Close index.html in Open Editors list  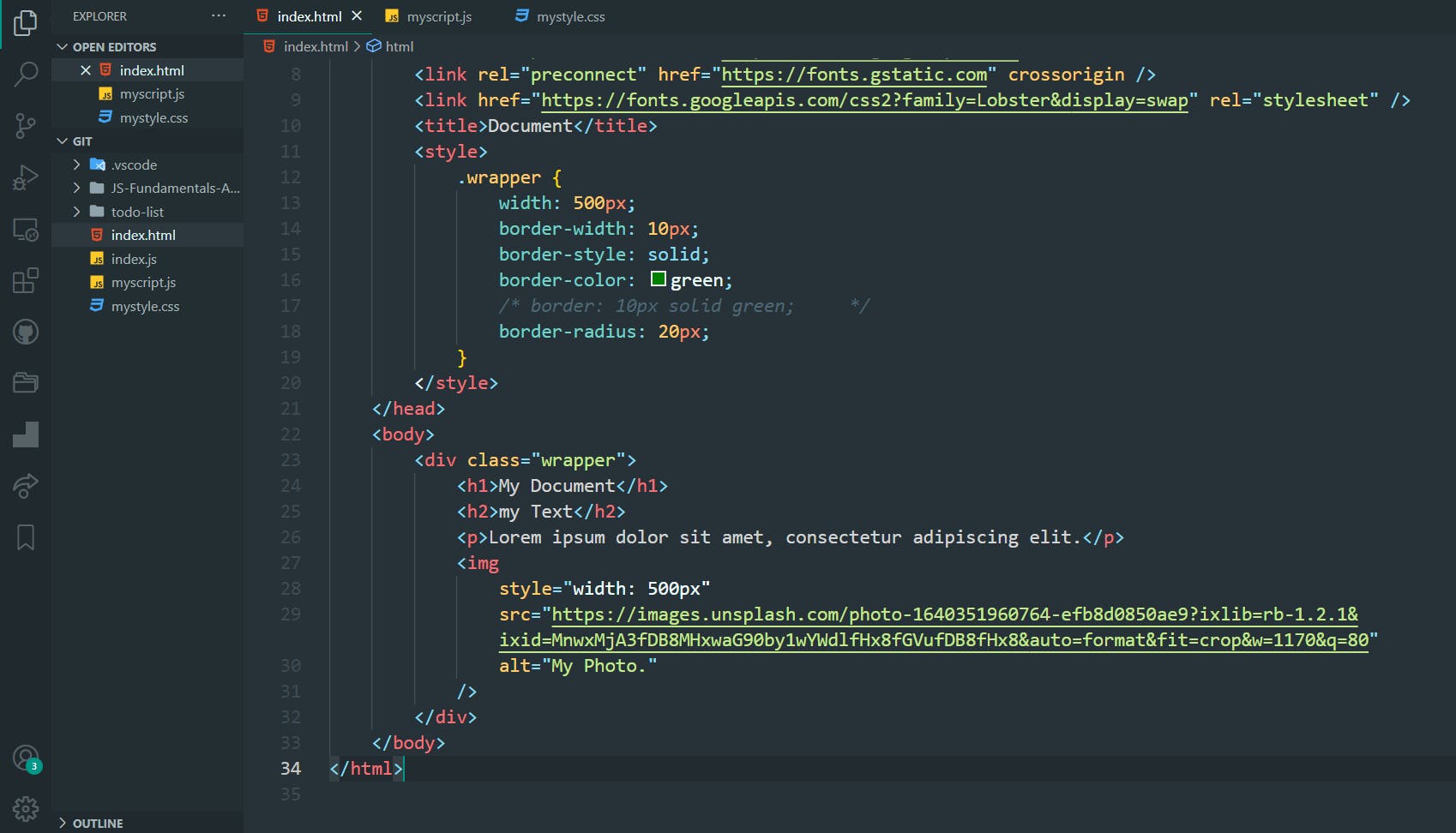tap(86, 70)
